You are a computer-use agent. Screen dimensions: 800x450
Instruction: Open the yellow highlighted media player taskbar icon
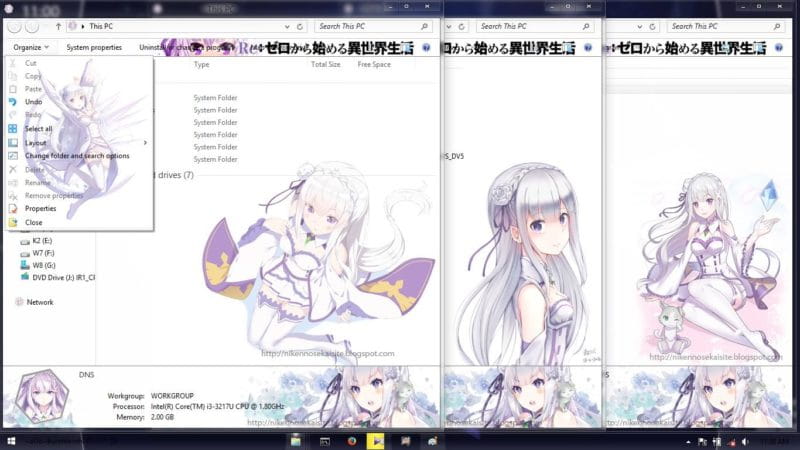tap(376, 441)
